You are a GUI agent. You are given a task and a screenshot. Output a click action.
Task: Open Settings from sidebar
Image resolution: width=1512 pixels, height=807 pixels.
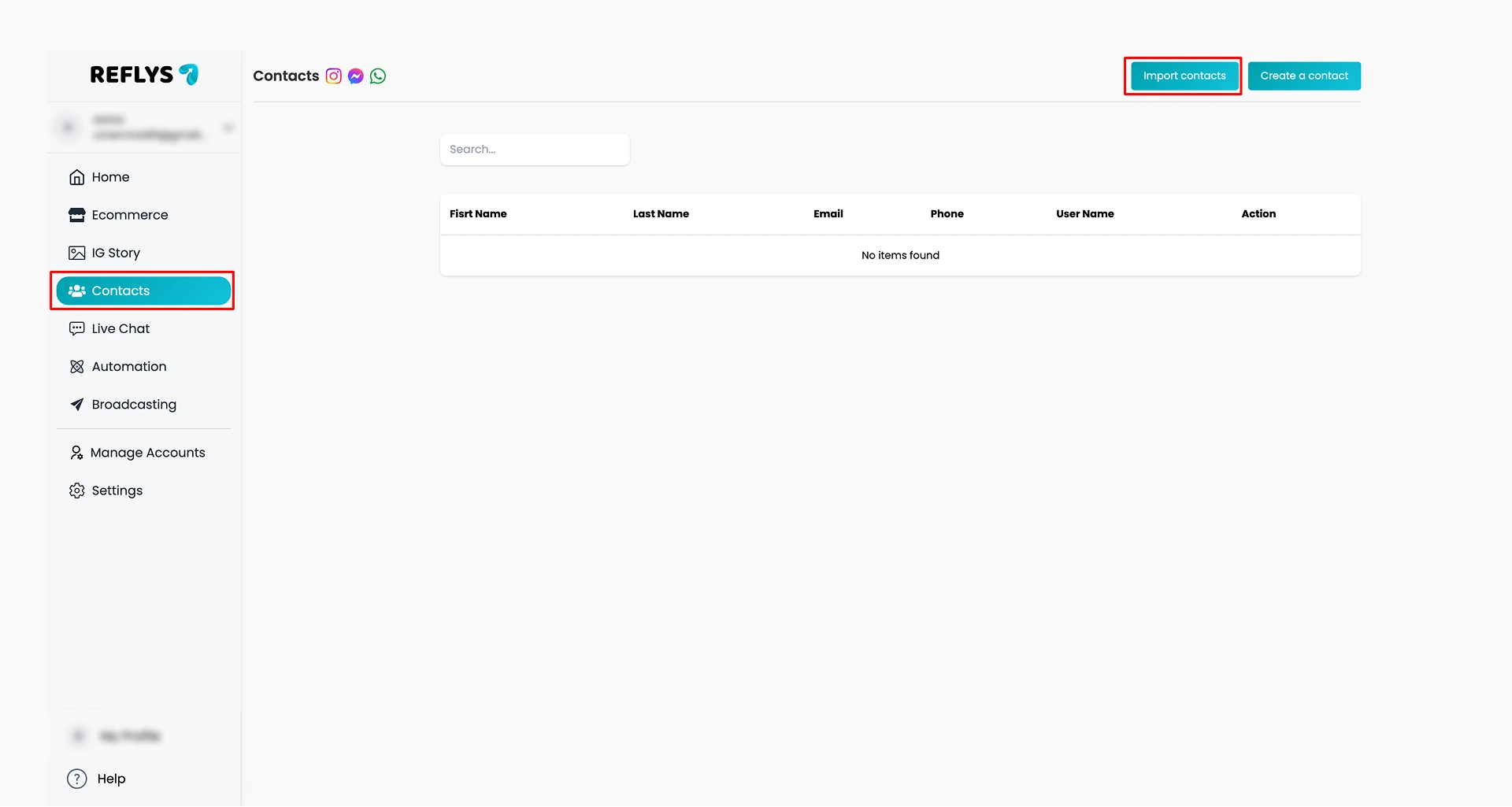coord(143,490)
